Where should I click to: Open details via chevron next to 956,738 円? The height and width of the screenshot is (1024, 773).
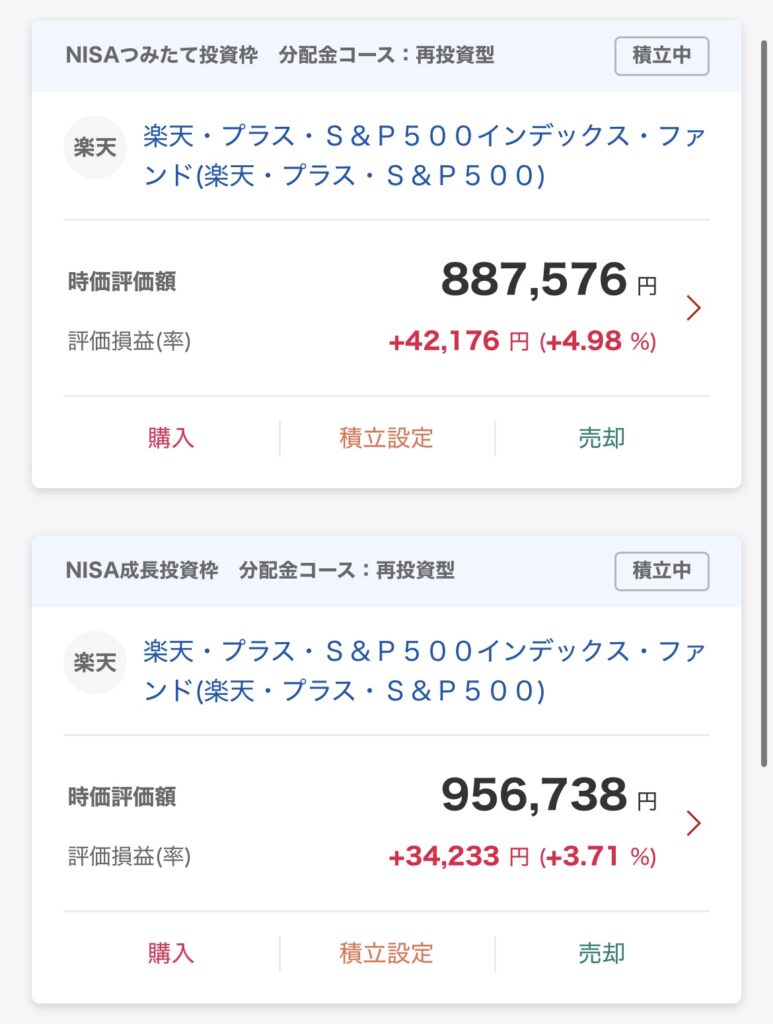pyautogui.click(x=693, y=823)
